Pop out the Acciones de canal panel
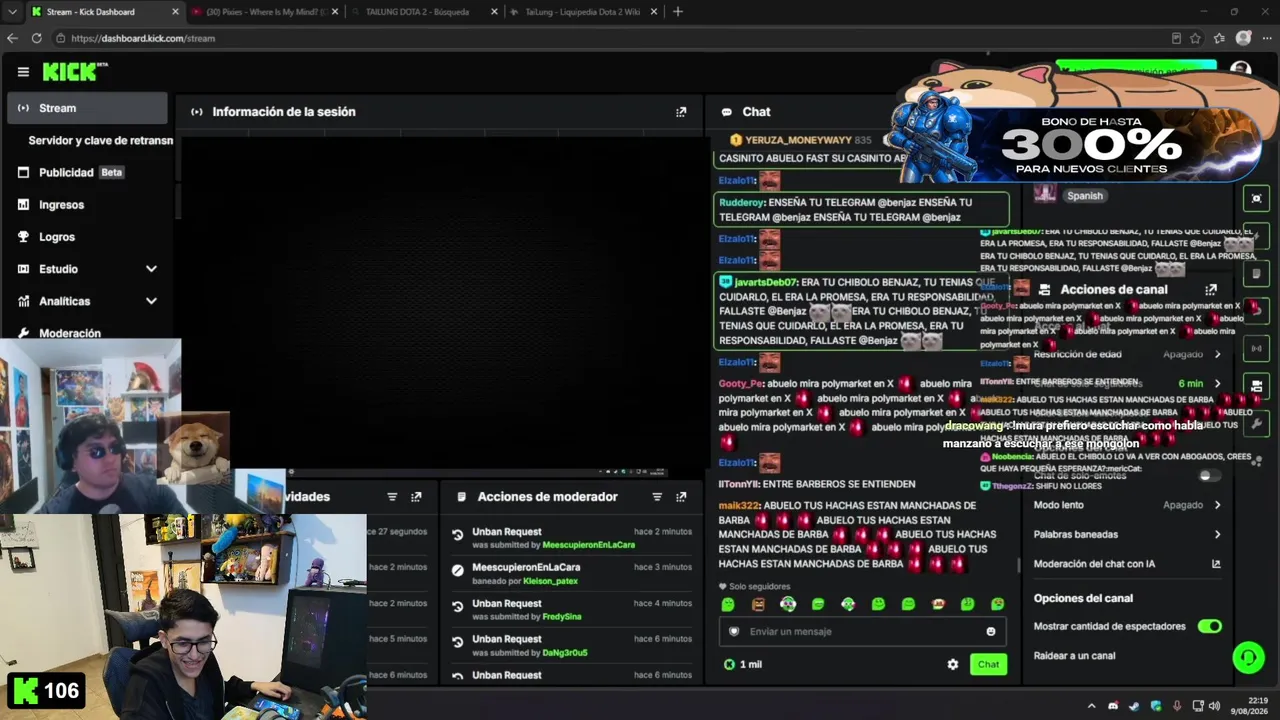The width and height of the screenshot is (1280, 720). click(1211, 289)
